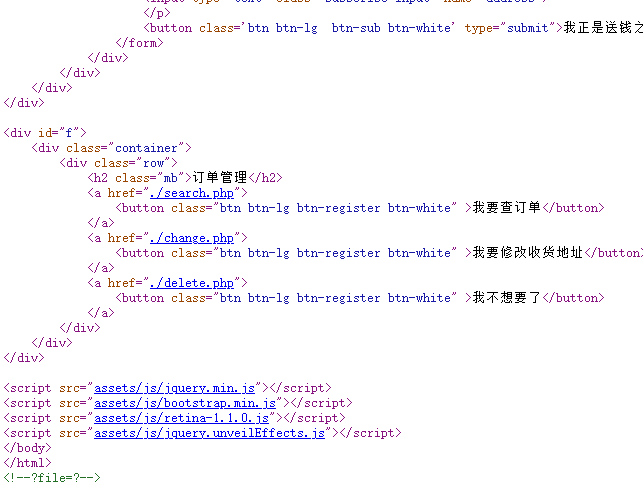Click the div class="container" tag

[111, 148]
